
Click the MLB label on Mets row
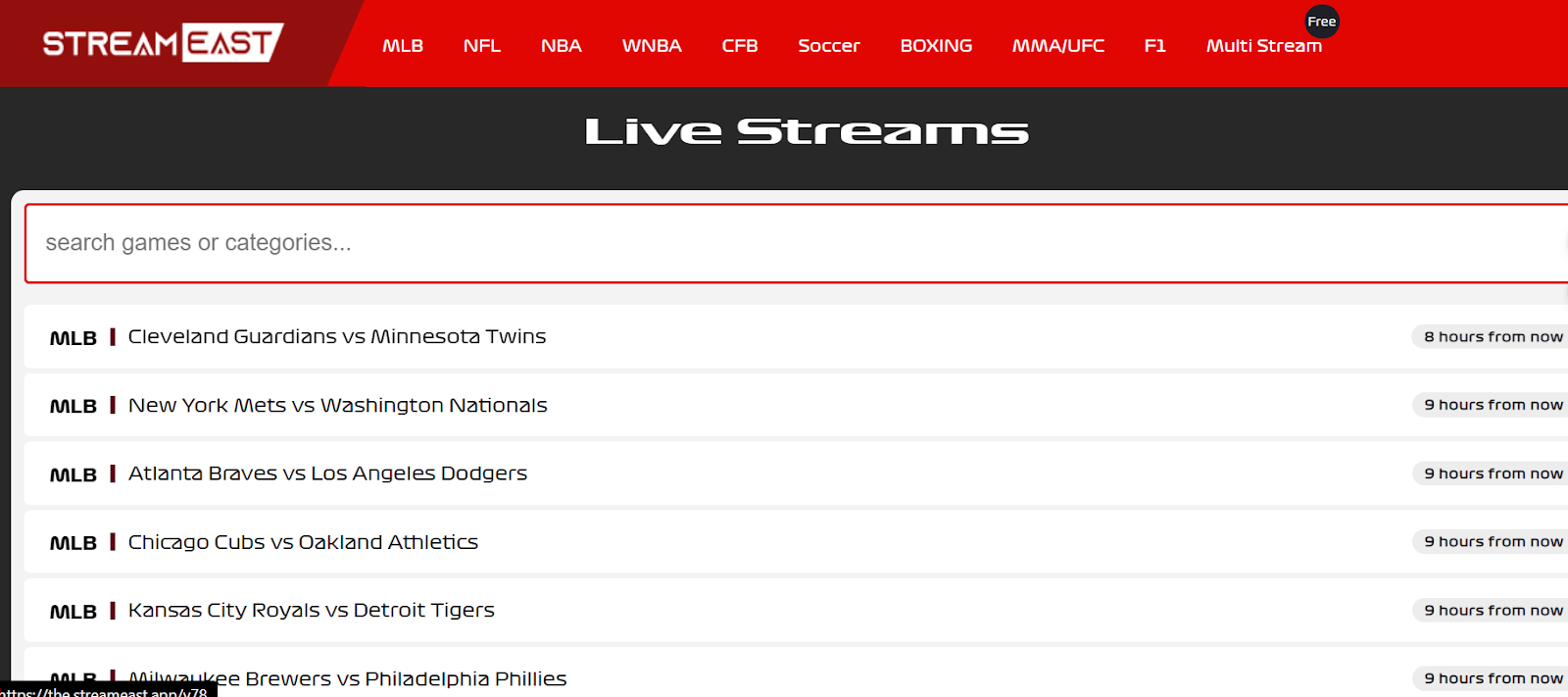tap(73, 406)
